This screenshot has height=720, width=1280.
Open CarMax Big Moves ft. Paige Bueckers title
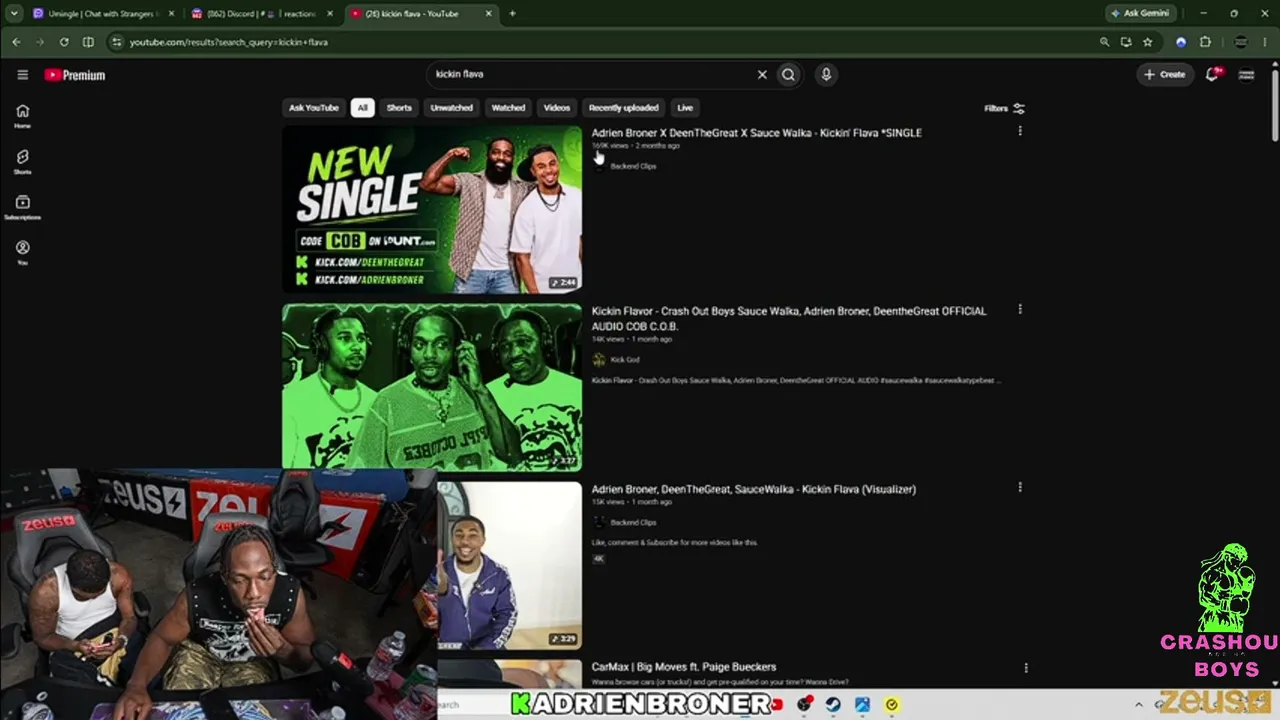click(683, 667)
